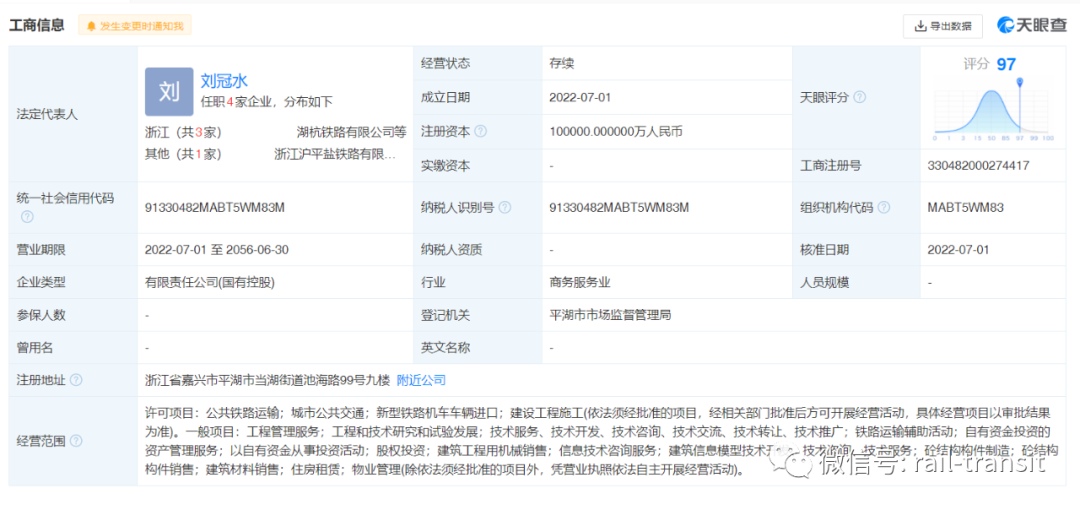1080x510 pixels.
Task: Click the 浙江（共3家） region entry
Action: [x=183, y=132]
